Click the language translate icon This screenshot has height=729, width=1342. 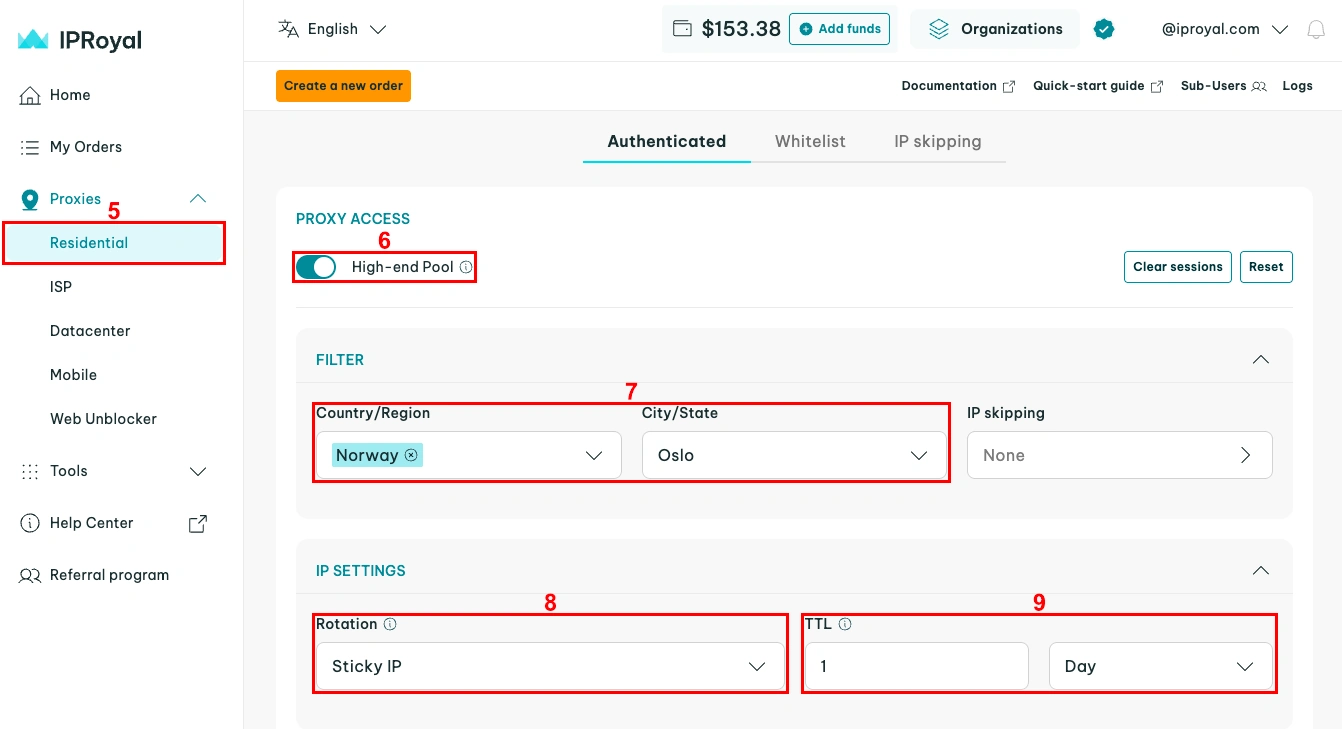click(288, 29)
